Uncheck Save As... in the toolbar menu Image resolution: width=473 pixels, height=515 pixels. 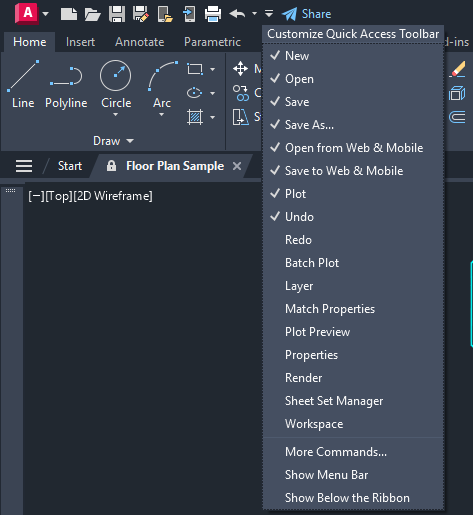coord(353,125)
